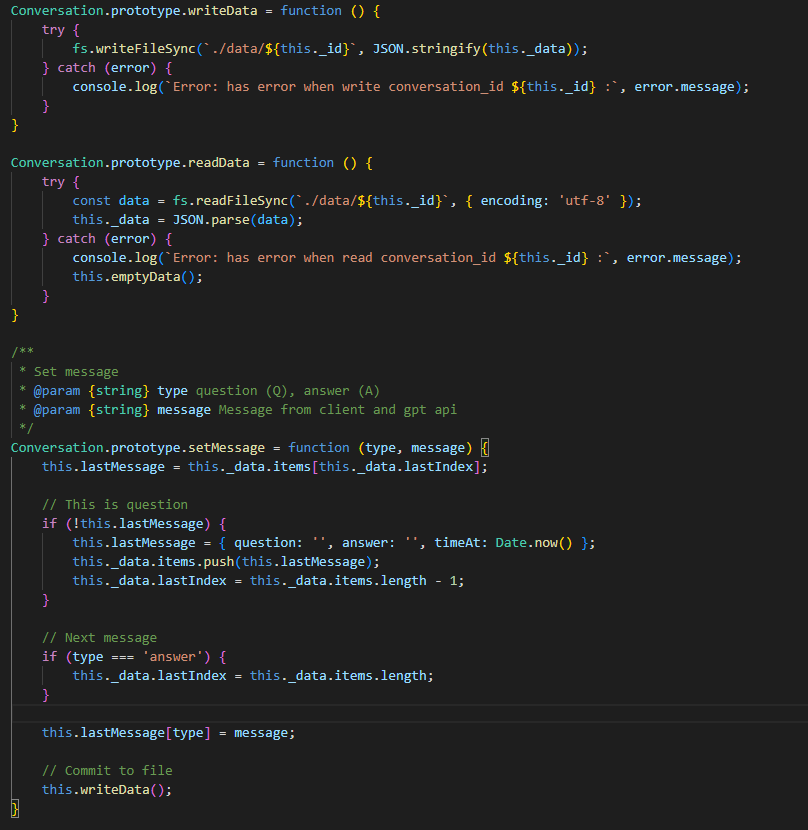
Task: Click the setMessage method name in its definition
Action: (x=227, y=448)
